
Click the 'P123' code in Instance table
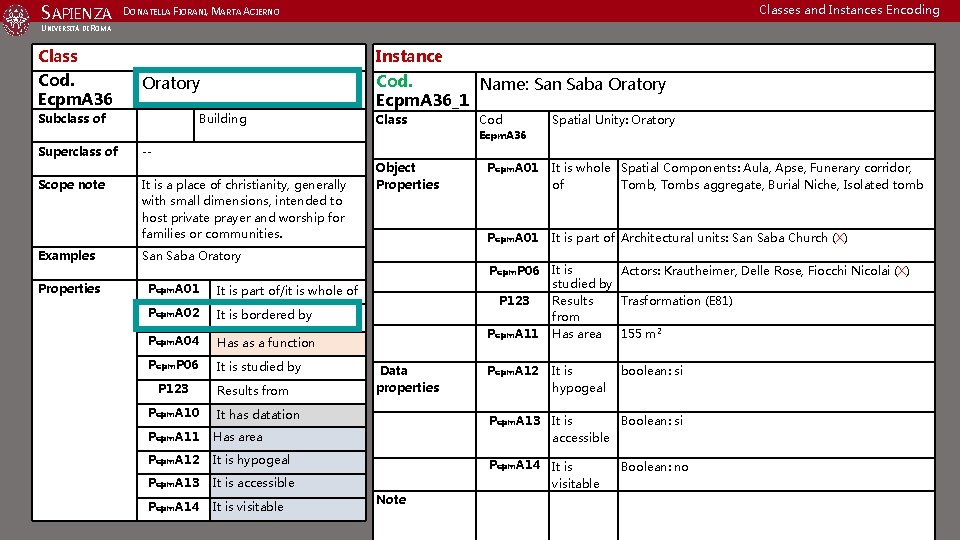click(x=514, y=301)
